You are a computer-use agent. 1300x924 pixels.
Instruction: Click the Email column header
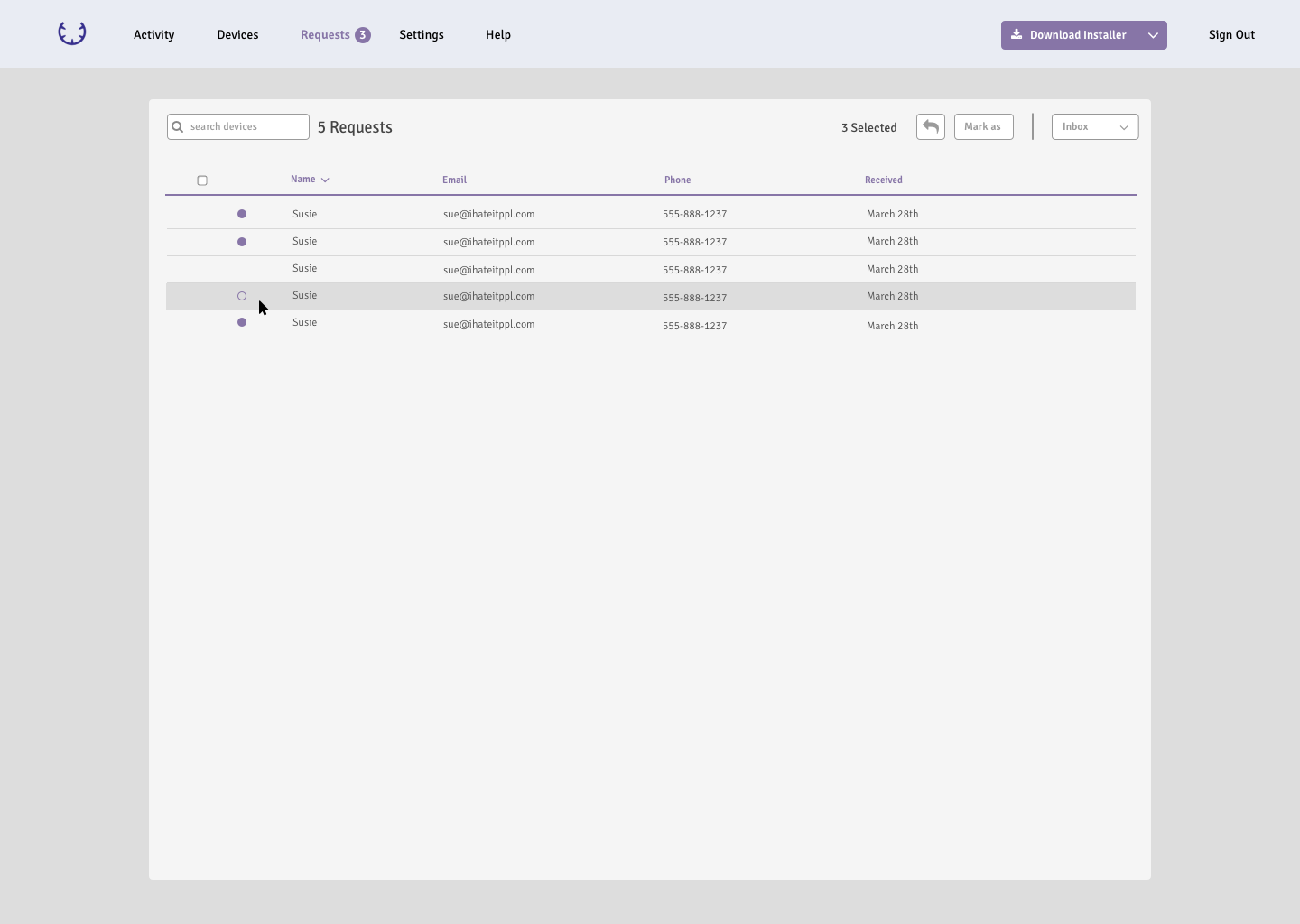pyautogui.click(x=454, y=180)
